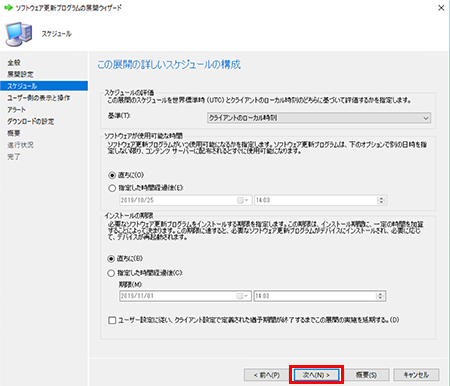450x386 pixels.
Task: Click the 14:03 deadline time field
Action: (315, 296)
